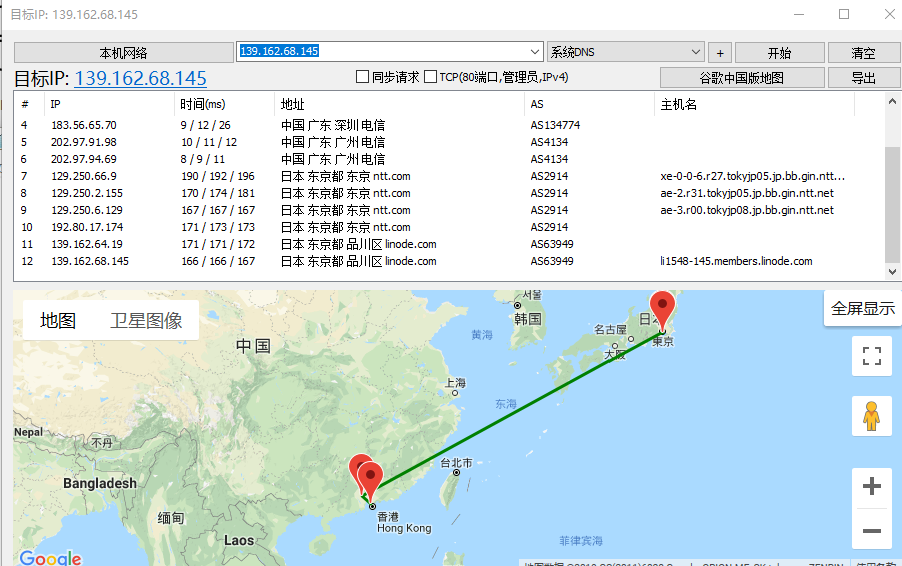Clear results with 清空 button
This screenshot has height=566, width=902.
pyautogui.click(x=863, y=53)
